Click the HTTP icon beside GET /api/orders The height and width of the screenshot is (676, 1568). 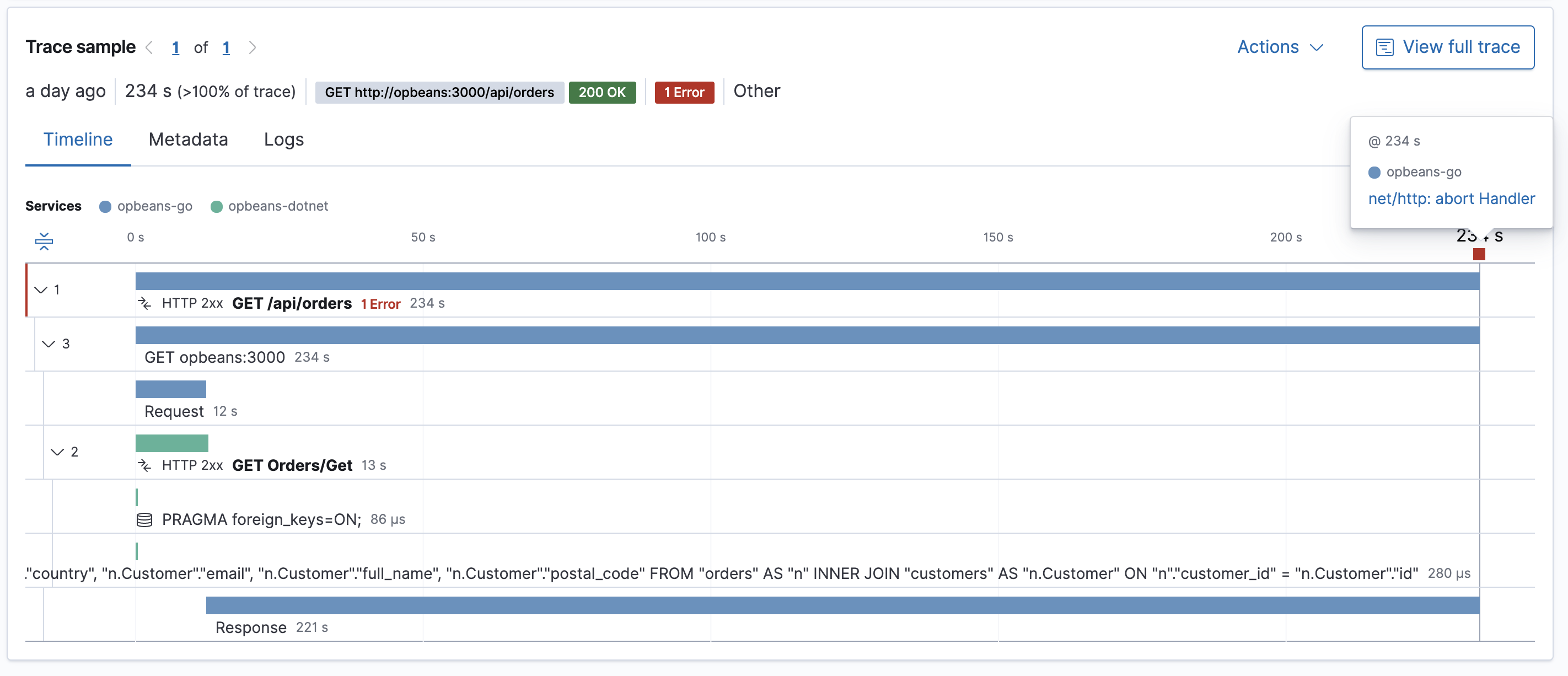coord(145,303)
